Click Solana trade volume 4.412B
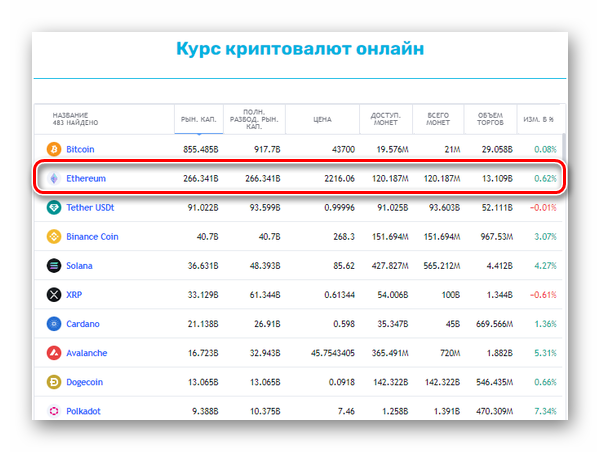Image resolution: width=600 pixels, height=452 pixels. tap(499, 266)
